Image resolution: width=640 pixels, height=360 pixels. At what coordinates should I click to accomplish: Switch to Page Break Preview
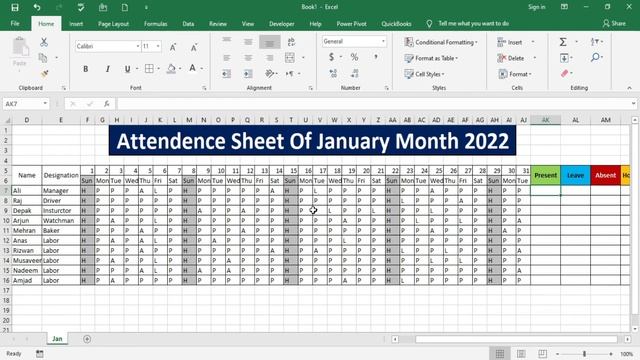542,354
